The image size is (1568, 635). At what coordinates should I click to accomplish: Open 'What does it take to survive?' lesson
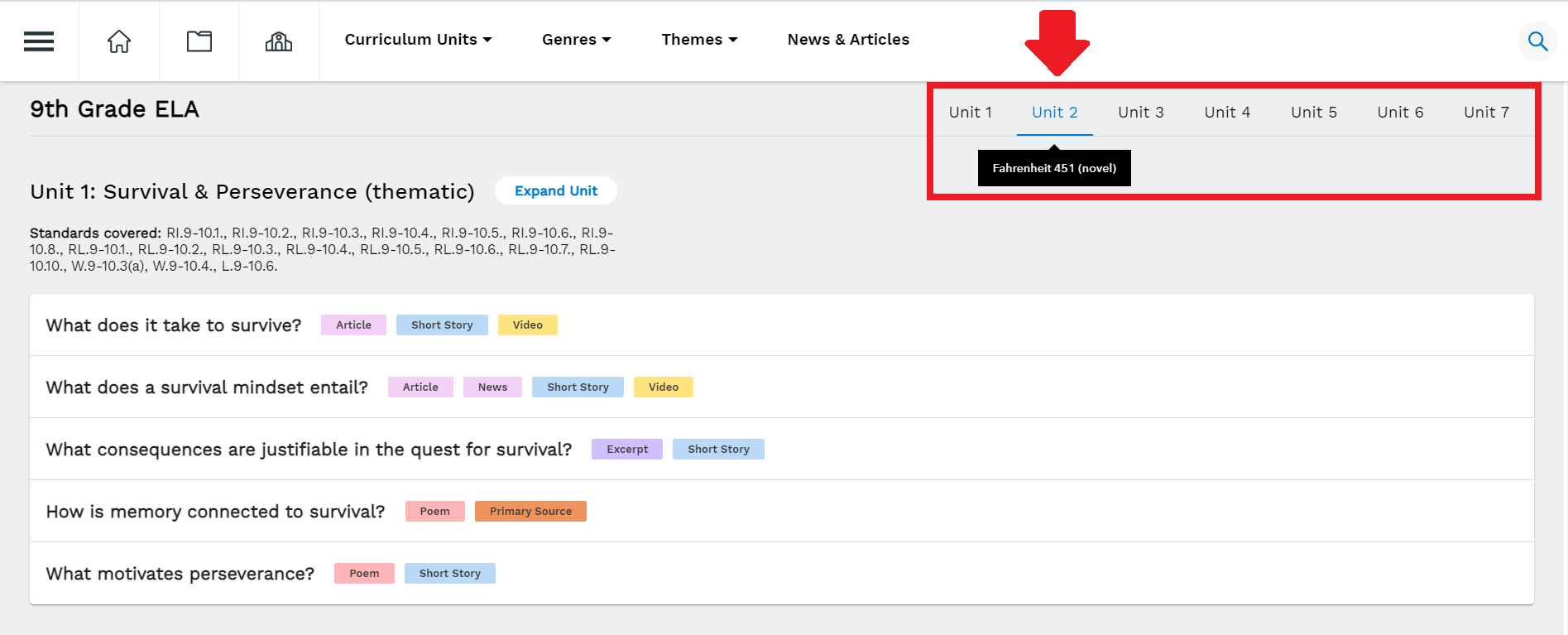pyautogui.click(x=174, y=325)
